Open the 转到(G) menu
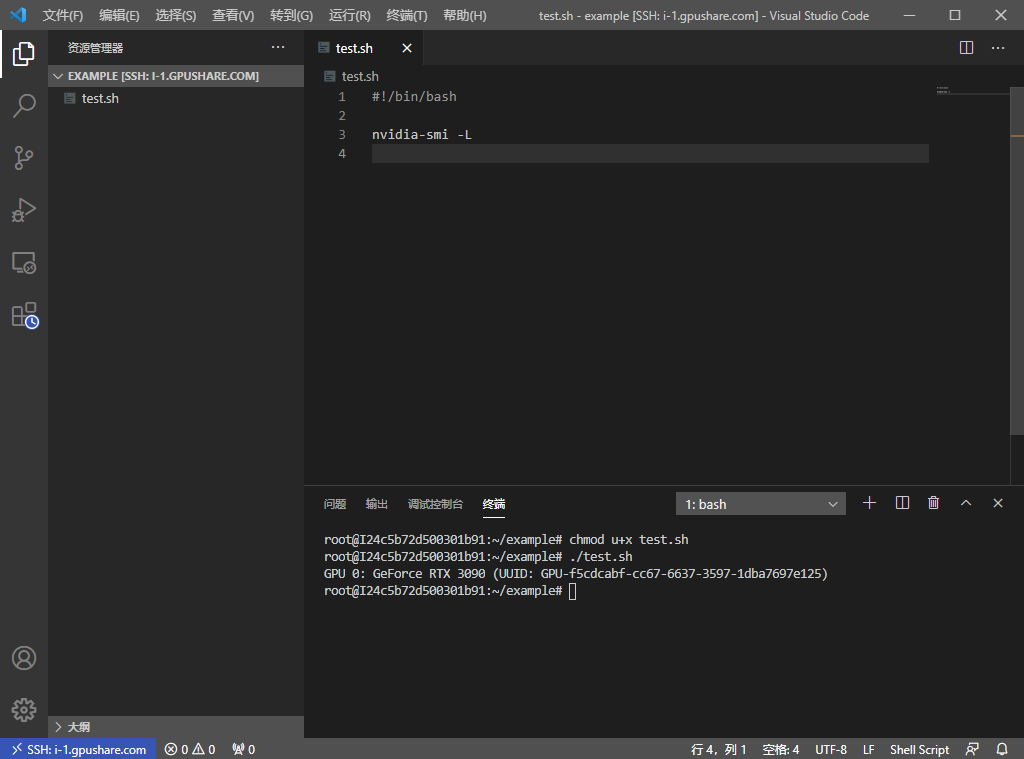The image size is (1024, 759). (x=291, y=15)
